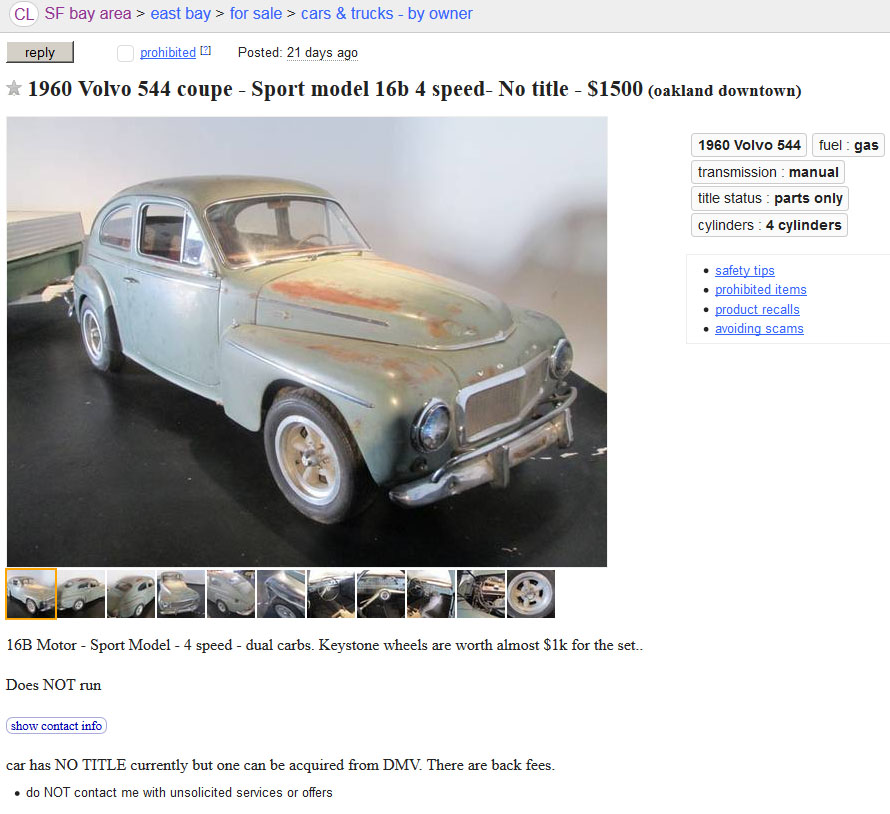The width and height of the screenshot is (890, 814).
Task: Click the main Volvo photo to enlarge
Action: (x=307, y=341)
